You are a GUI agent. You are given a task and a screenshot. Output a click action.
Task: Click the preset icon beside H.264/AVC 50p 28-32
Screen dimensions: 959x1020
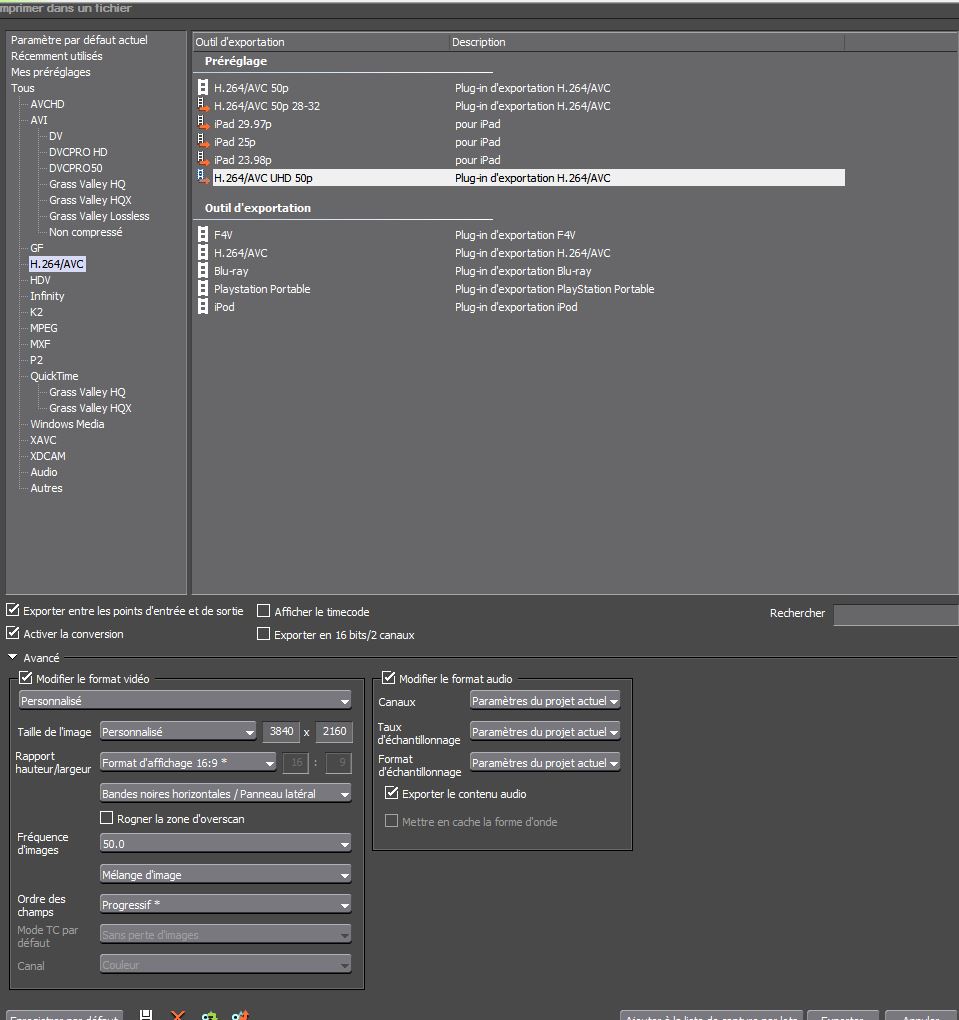click(x=203, y=105)
